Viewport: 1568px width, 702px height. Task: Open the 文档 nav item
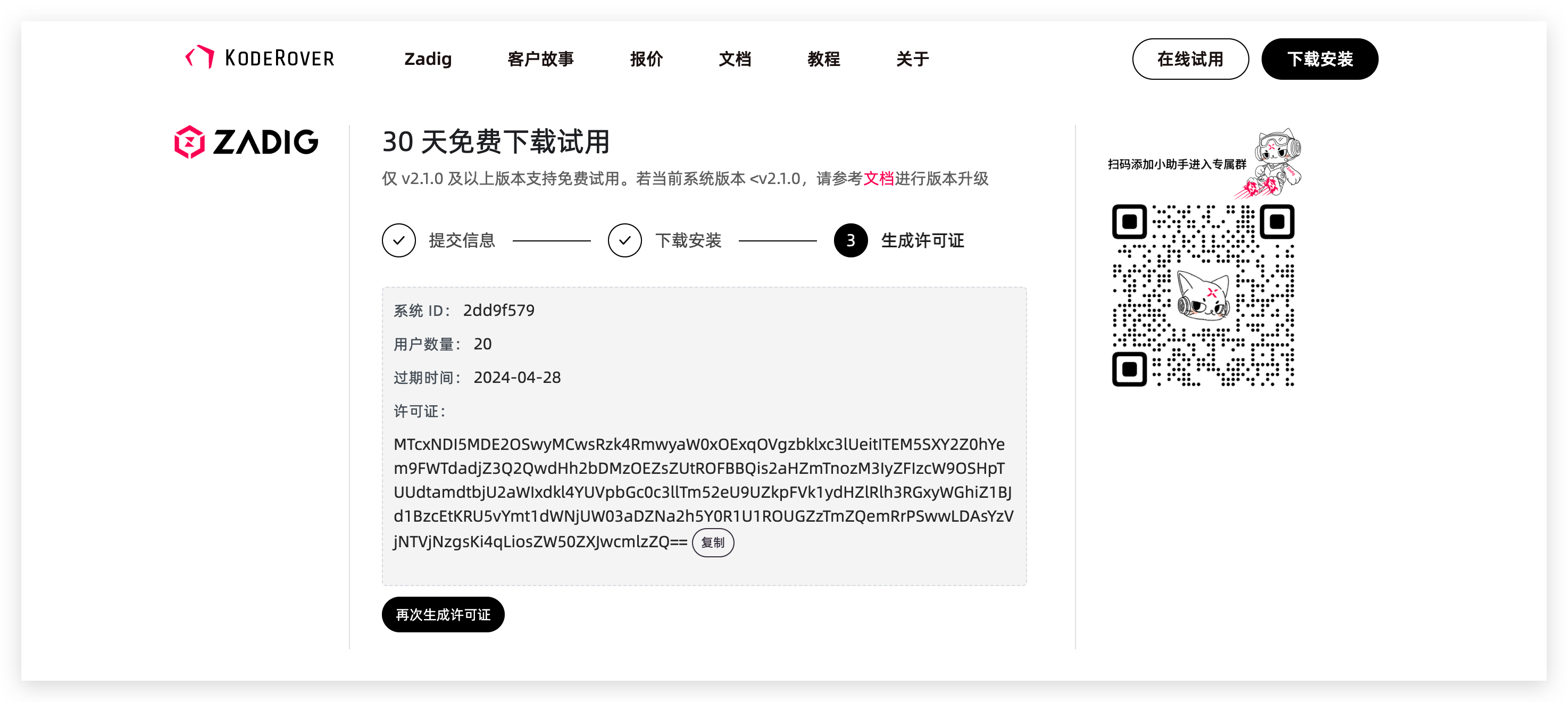point(735,59)
